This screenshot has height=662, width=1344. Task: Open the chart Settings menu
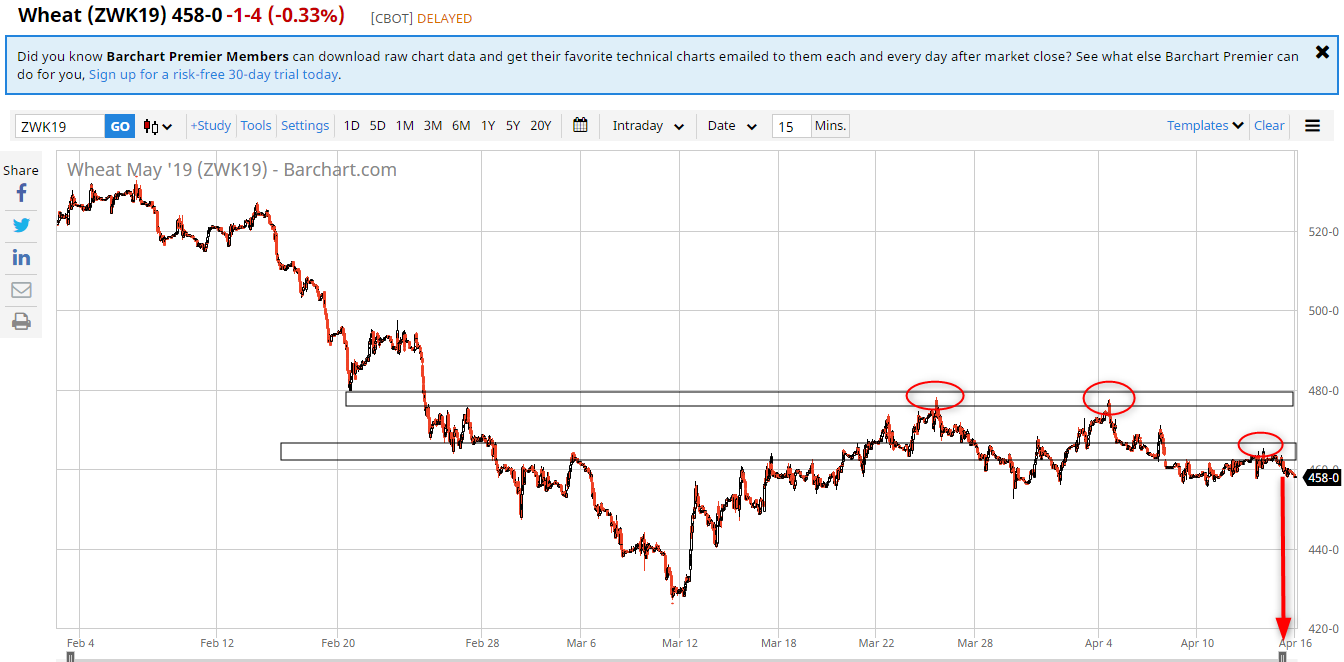[x=305, y=126]
